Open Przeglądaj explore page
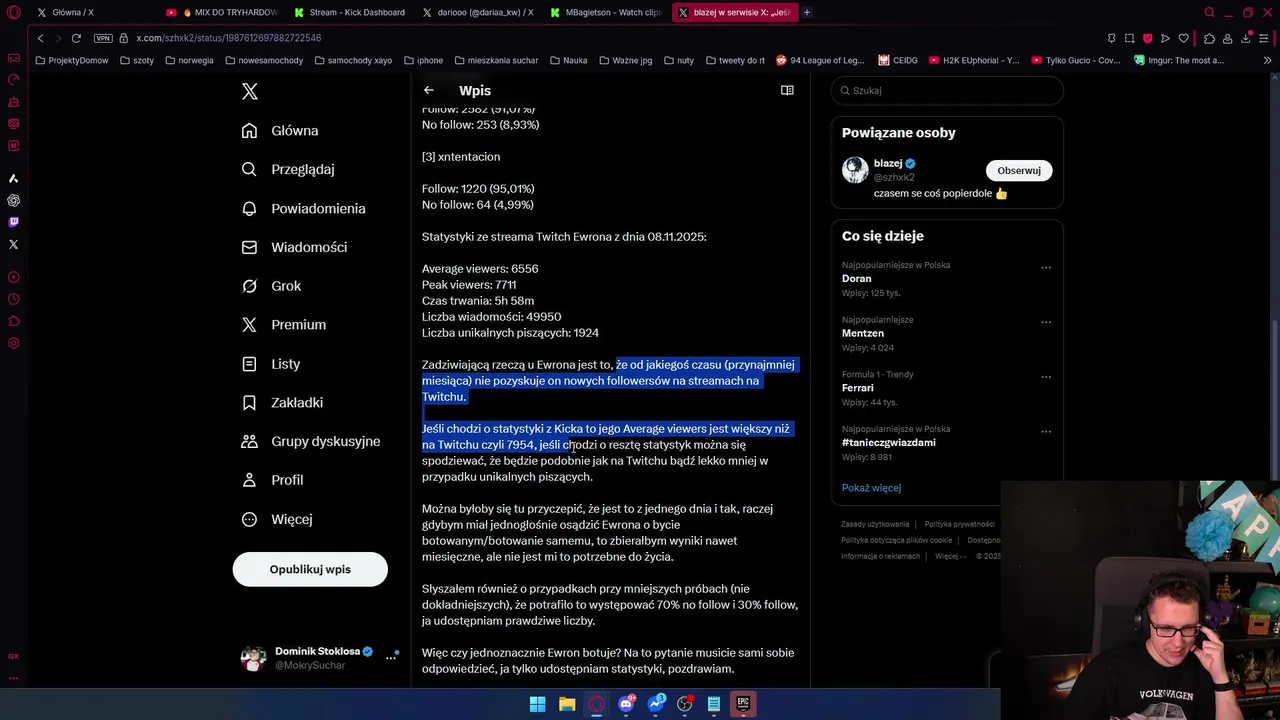 pos(289,170)
